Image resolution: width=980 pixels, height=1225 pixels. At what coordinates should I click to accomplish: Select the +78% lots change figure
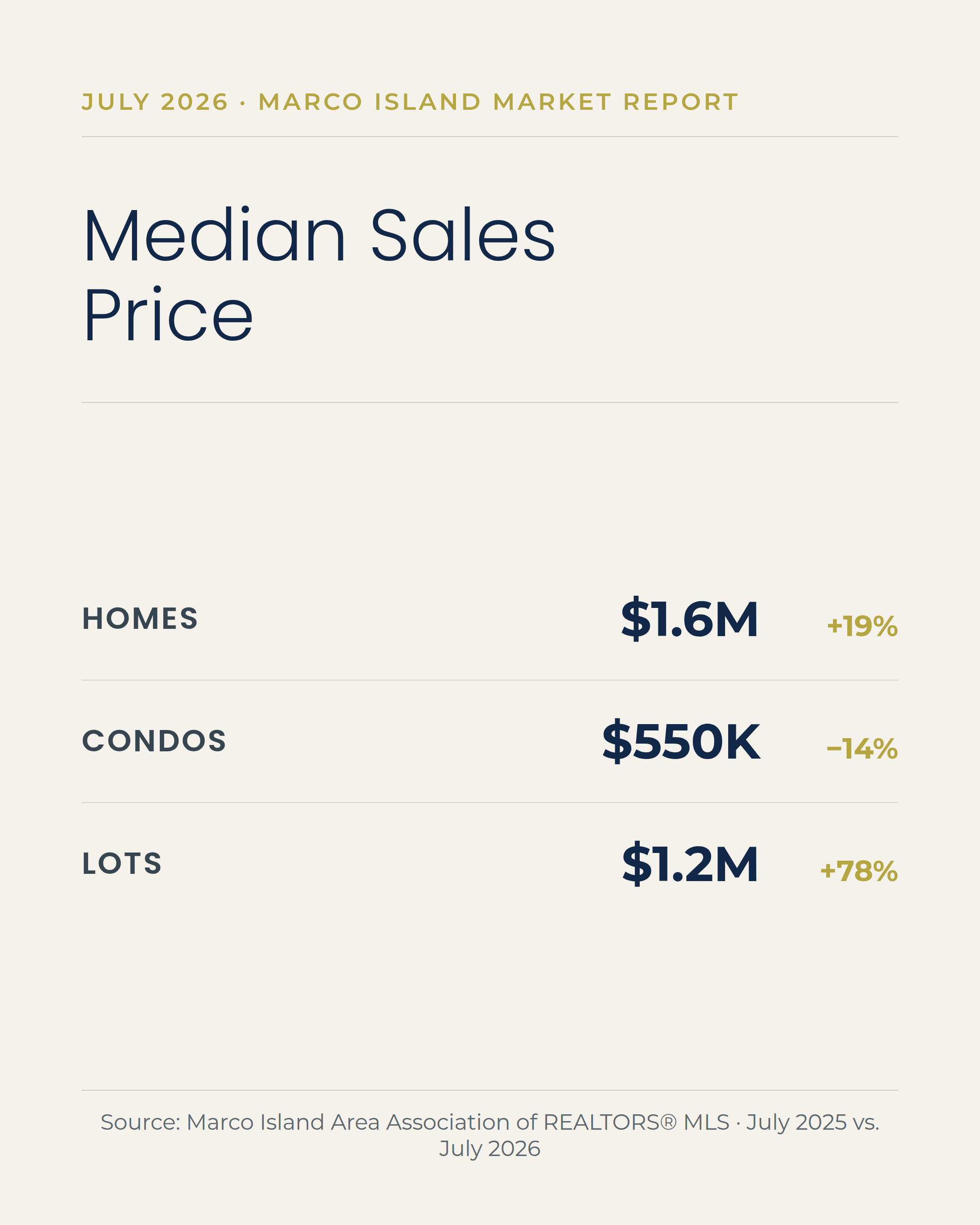859,872
